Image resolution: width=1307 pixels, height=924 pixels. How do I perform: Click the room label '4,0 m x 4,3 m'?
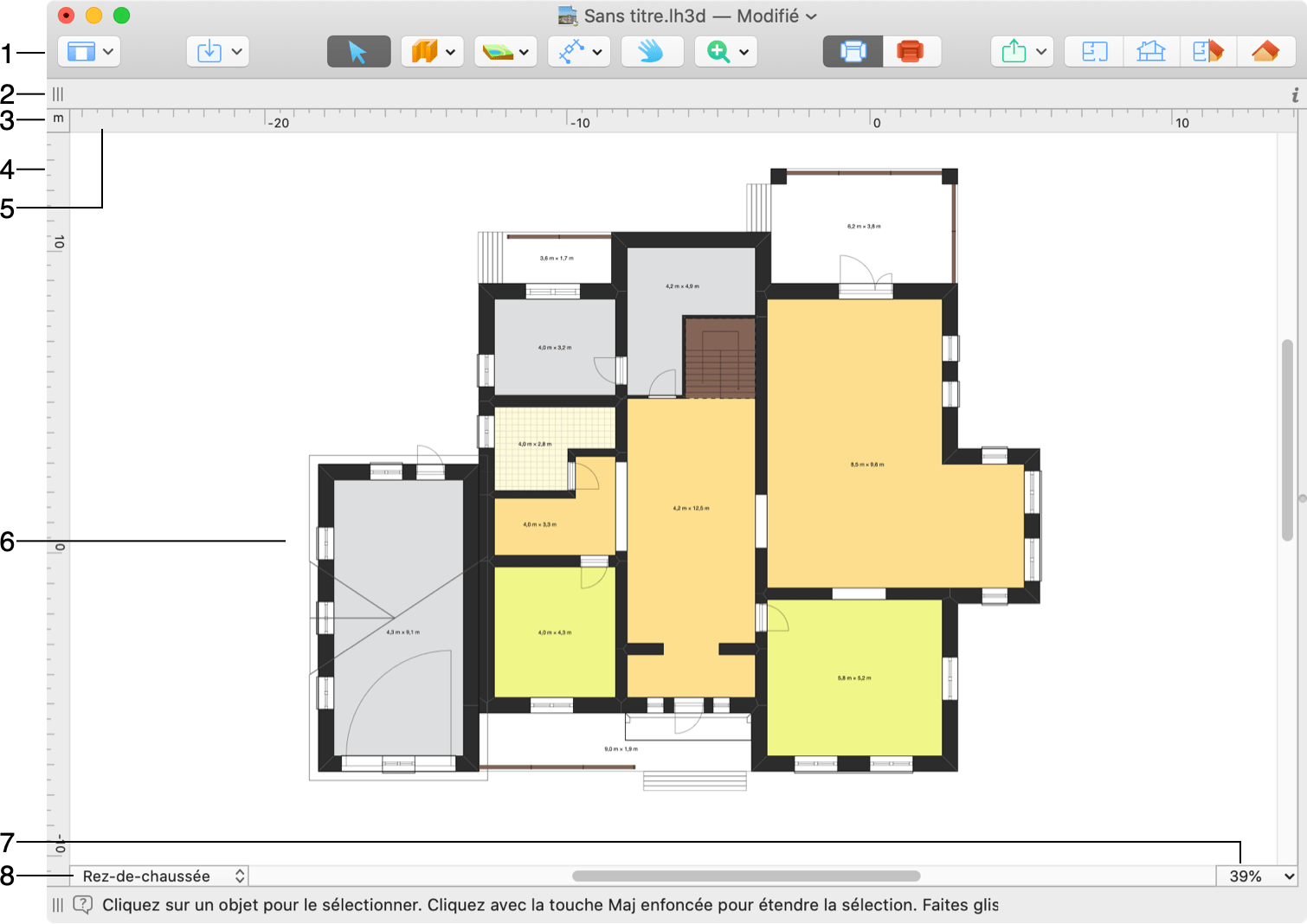coord(555,632)
